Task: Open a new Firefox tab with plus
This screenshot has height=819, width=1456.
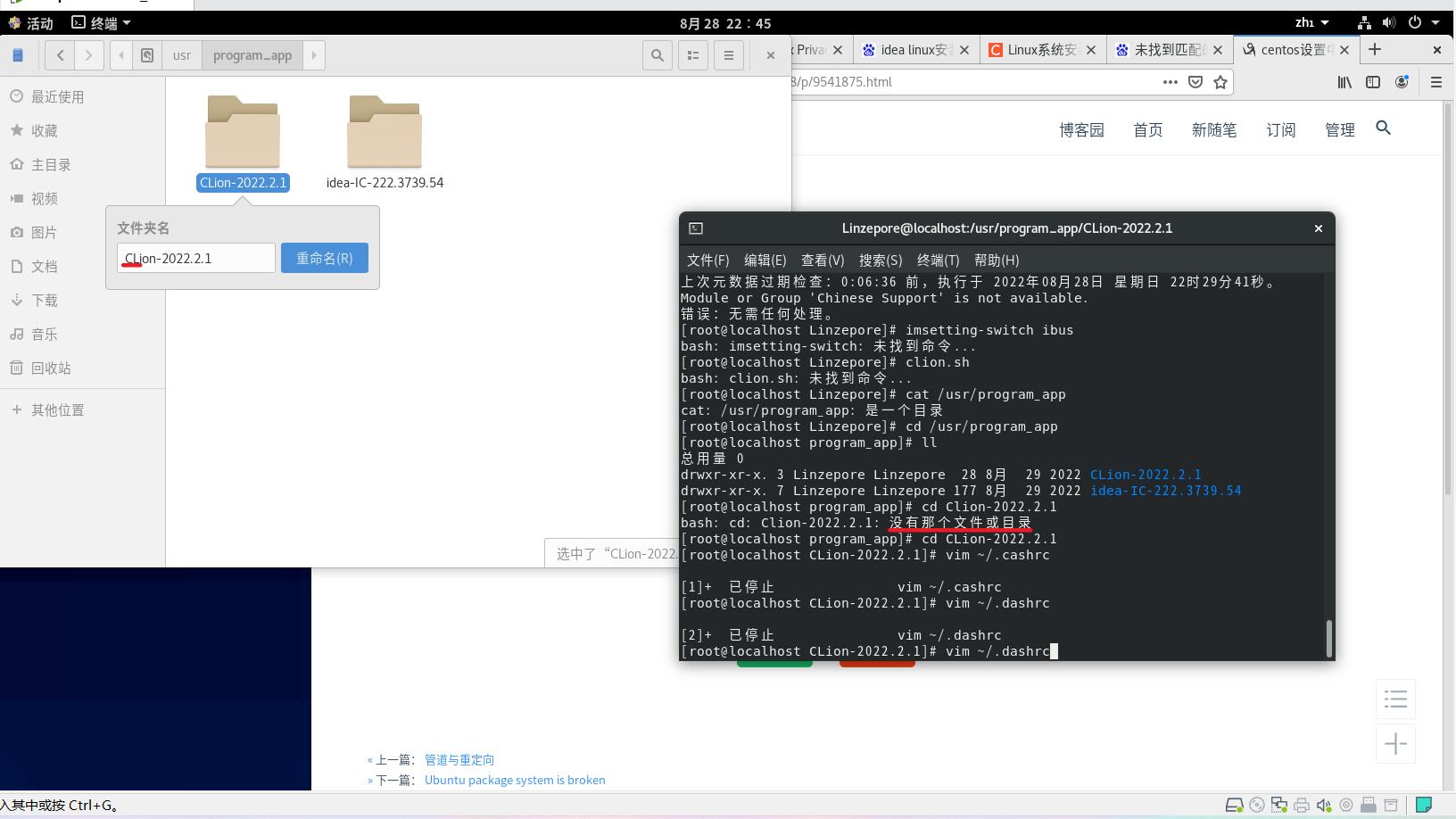Action: click(x=1375, y=49)
